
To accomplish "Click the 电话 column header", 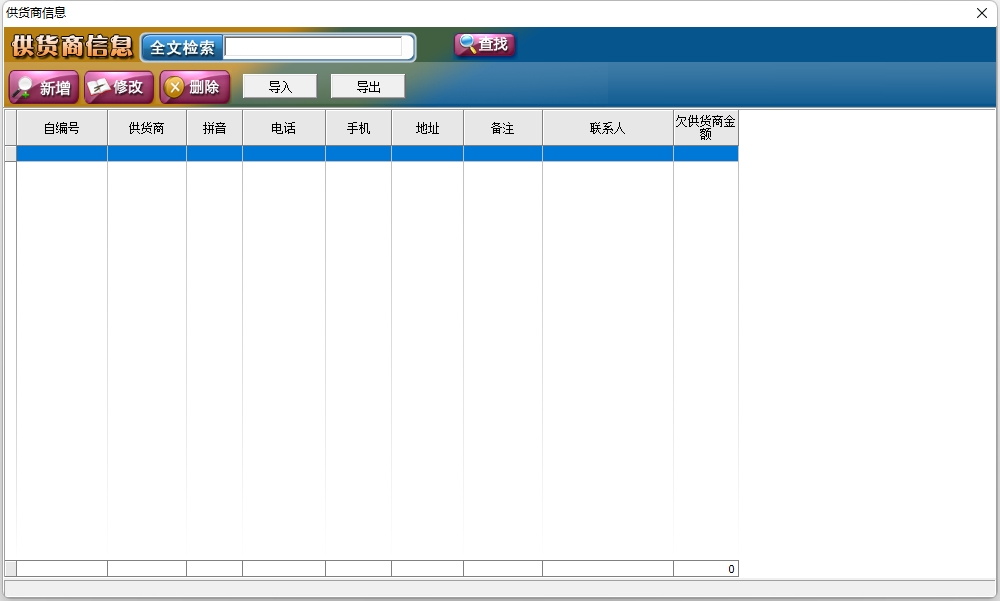I will [283, 128].
